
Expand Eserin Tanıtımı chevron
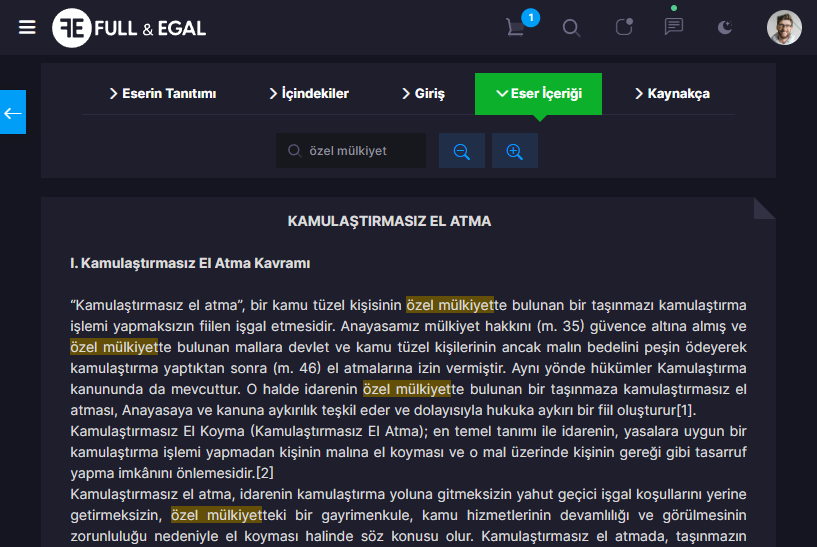coord(113,94)
